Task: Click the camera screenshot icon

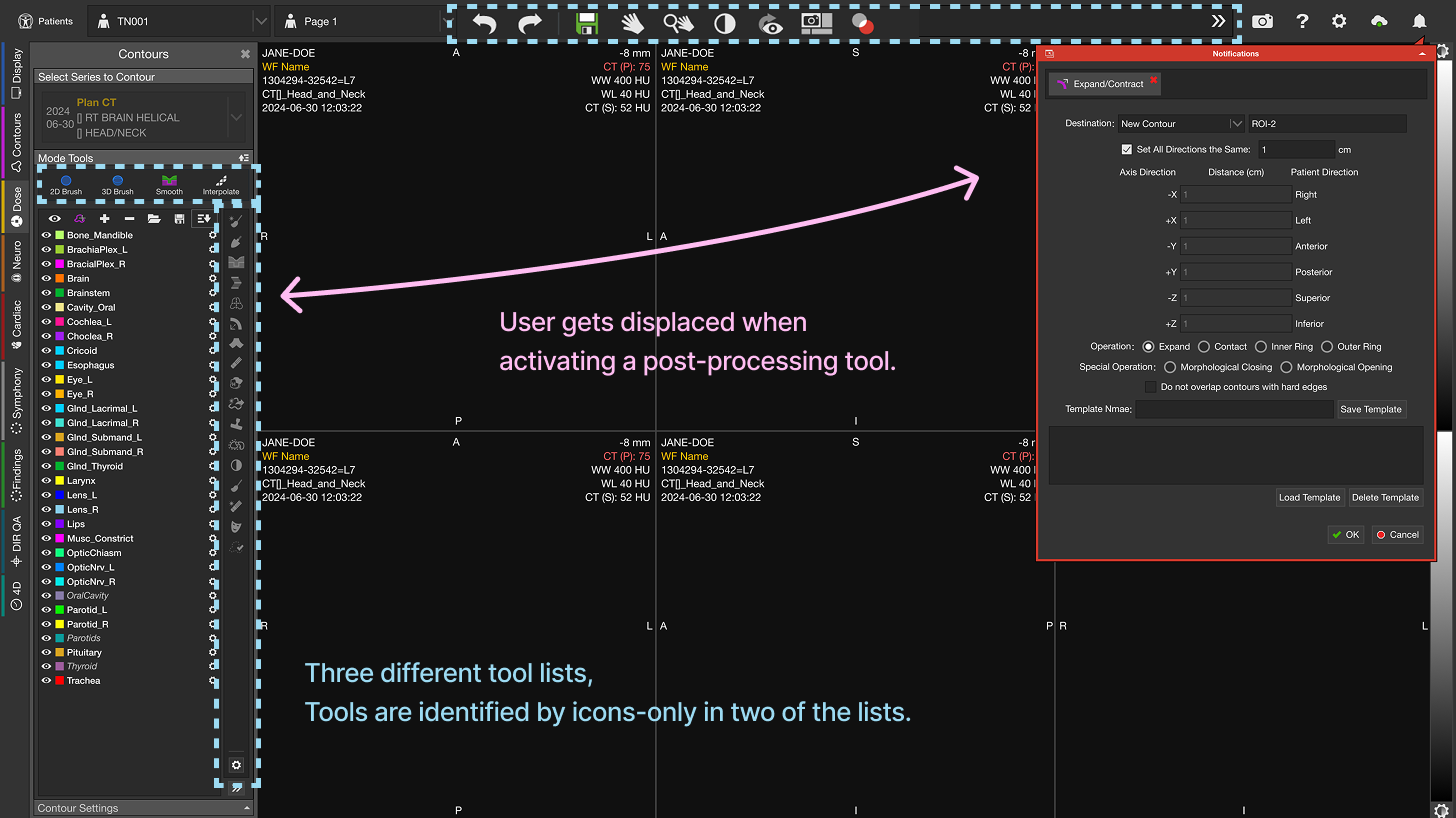Action: tap(1263, 21)
